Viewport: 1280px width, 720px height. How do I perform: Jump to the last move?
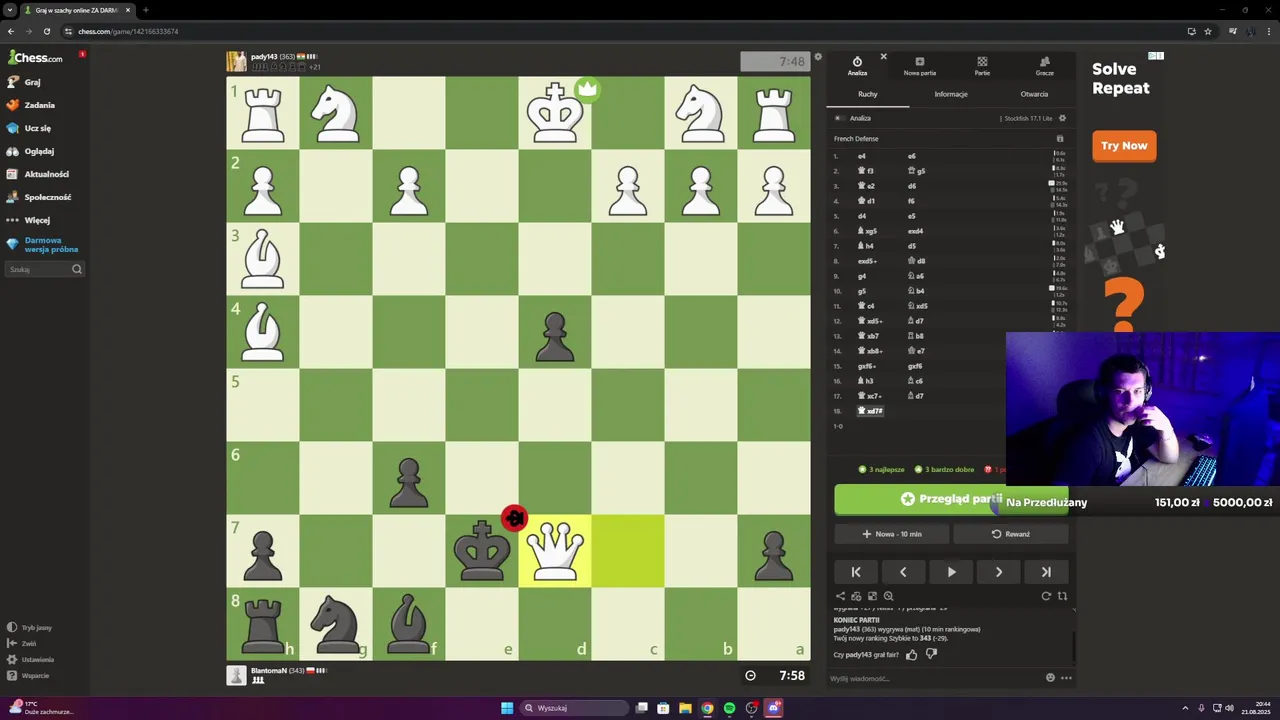click(1046, 572)
